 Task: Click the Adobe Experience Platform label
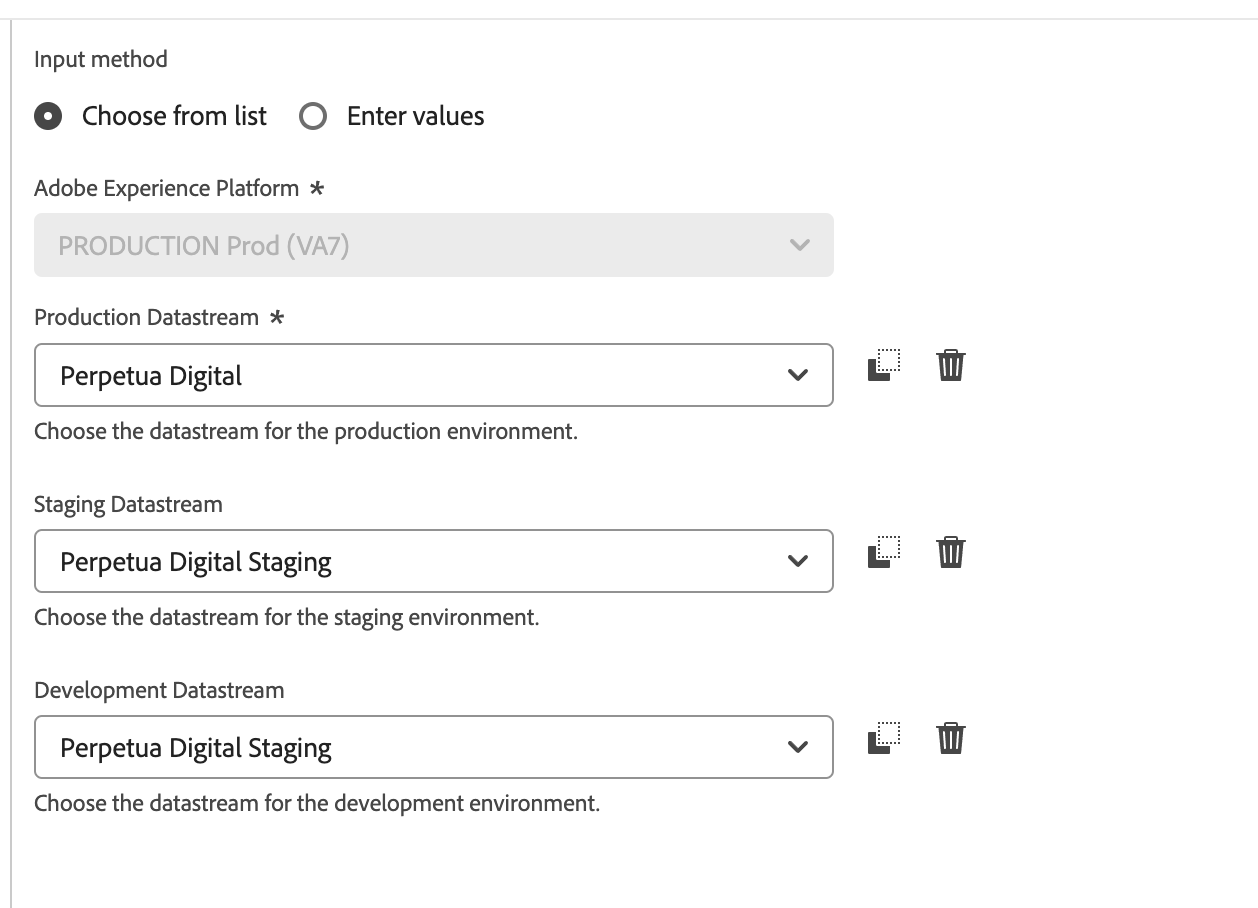point(166,189)
